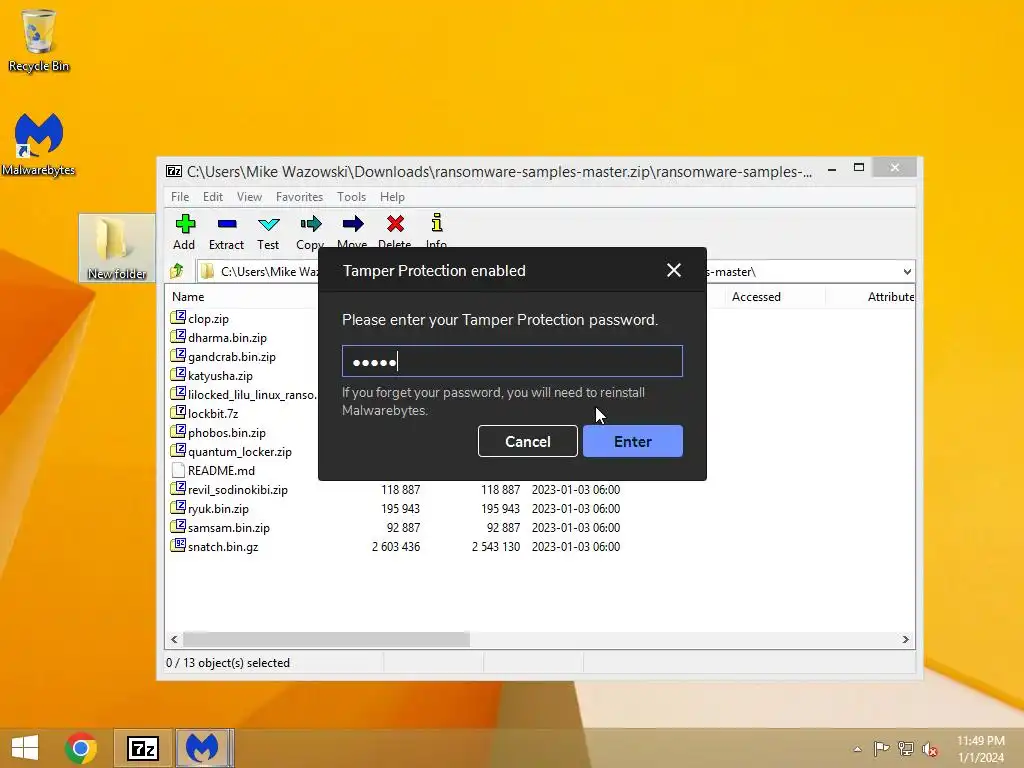Click the Extract toolbar icon
The height and width of the screenshot is (768, 1024).
tap(227, 224)
